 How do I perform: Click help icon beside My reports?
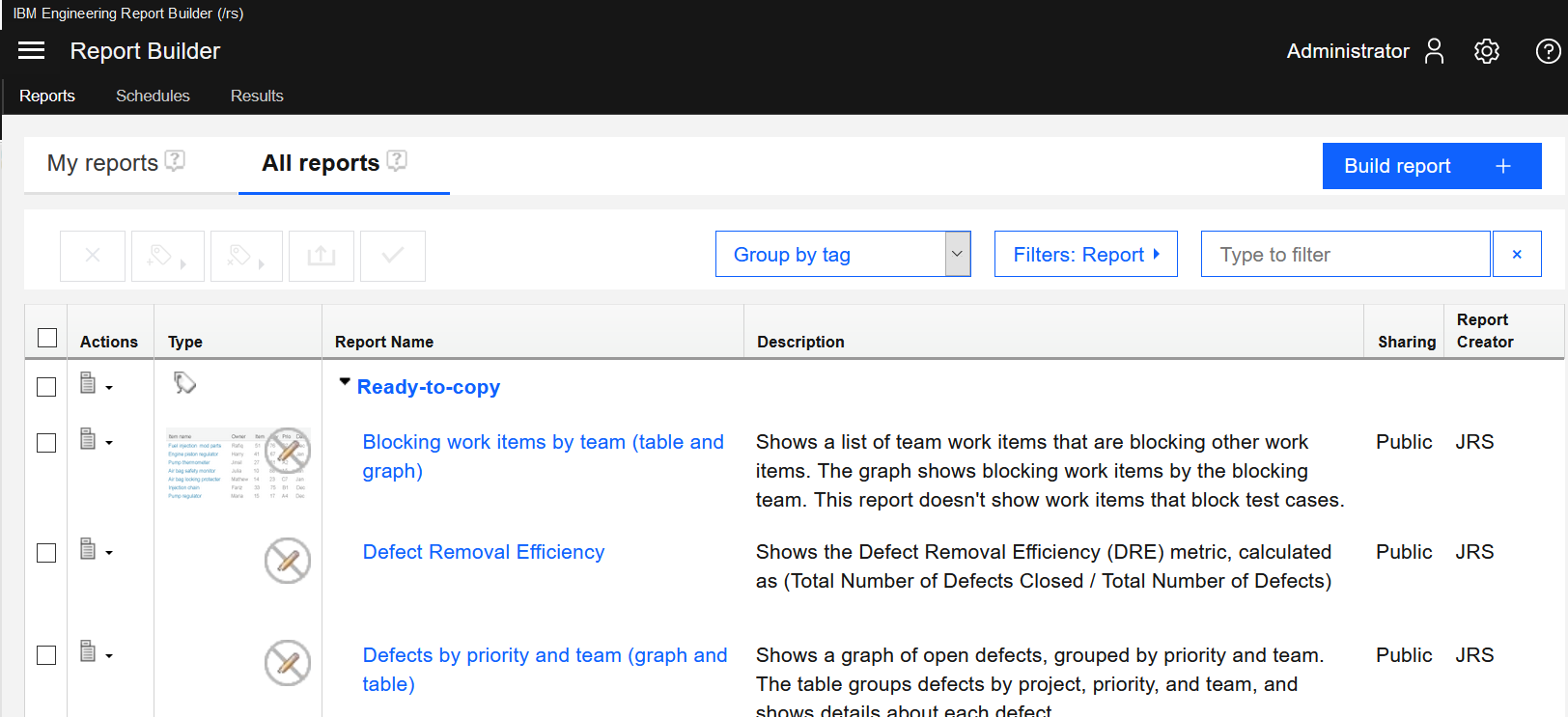[175, 161]
